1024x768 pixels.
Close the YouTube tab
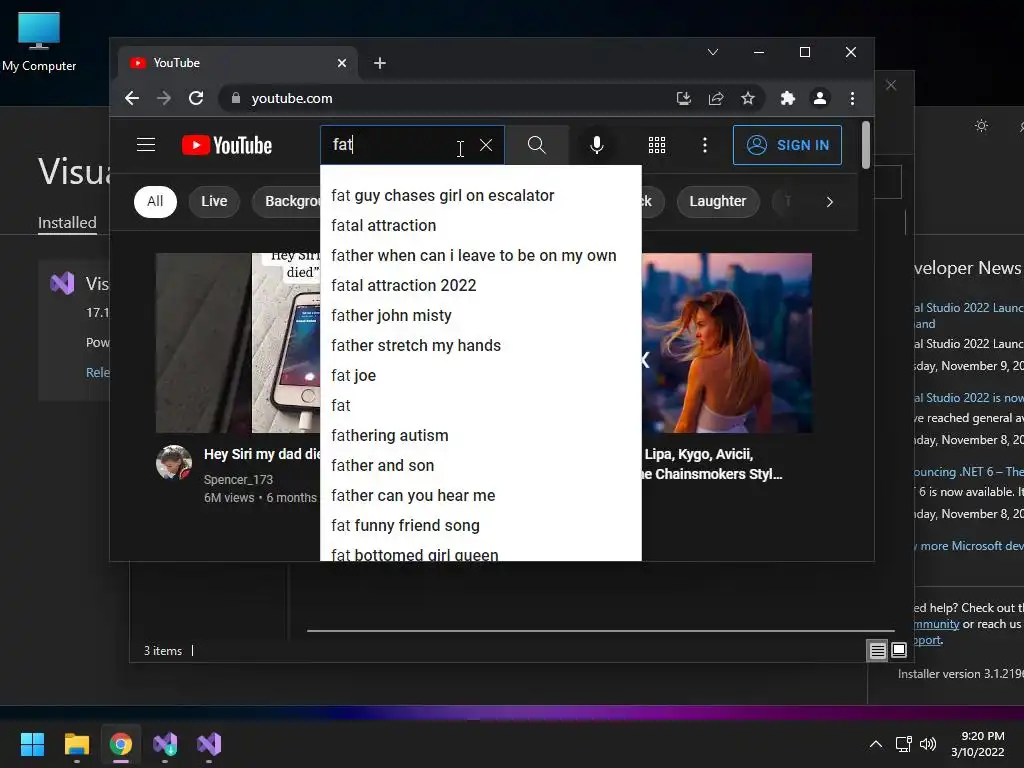[342, 63]
